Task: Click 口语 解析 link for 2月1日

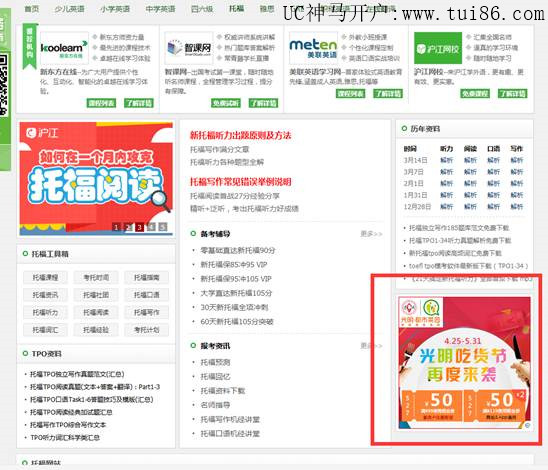Action: 493,183
